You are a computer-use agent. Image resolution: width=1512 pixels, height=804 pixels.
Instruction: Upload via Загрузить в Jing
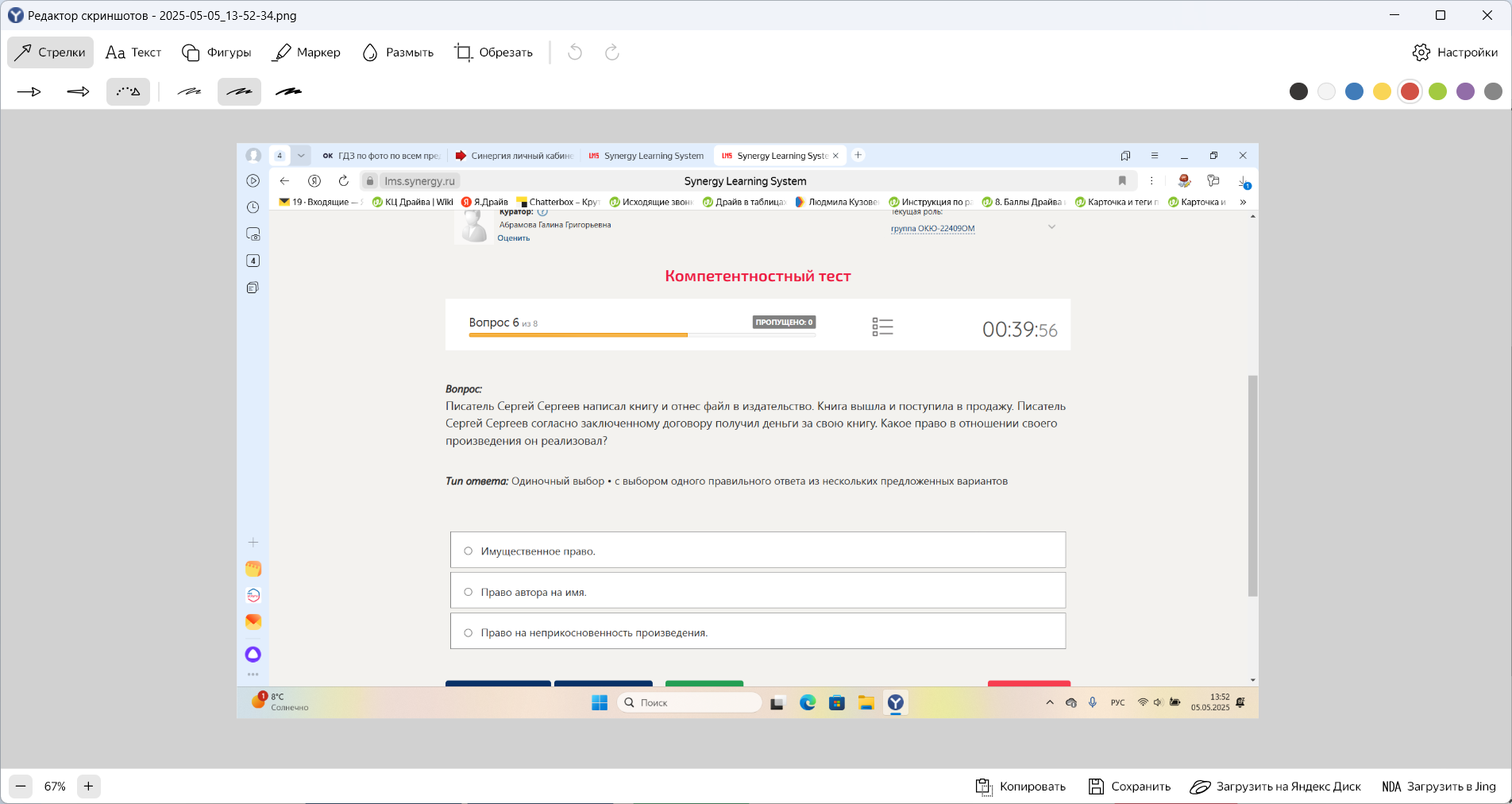coord(1438,787)
